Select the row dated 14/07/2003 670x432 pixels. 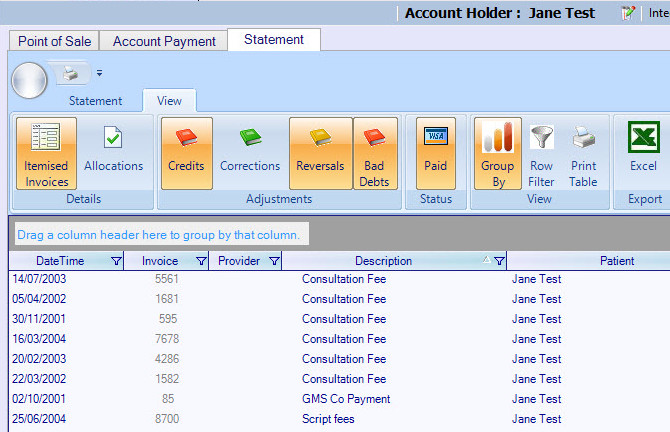coord(339,279)
